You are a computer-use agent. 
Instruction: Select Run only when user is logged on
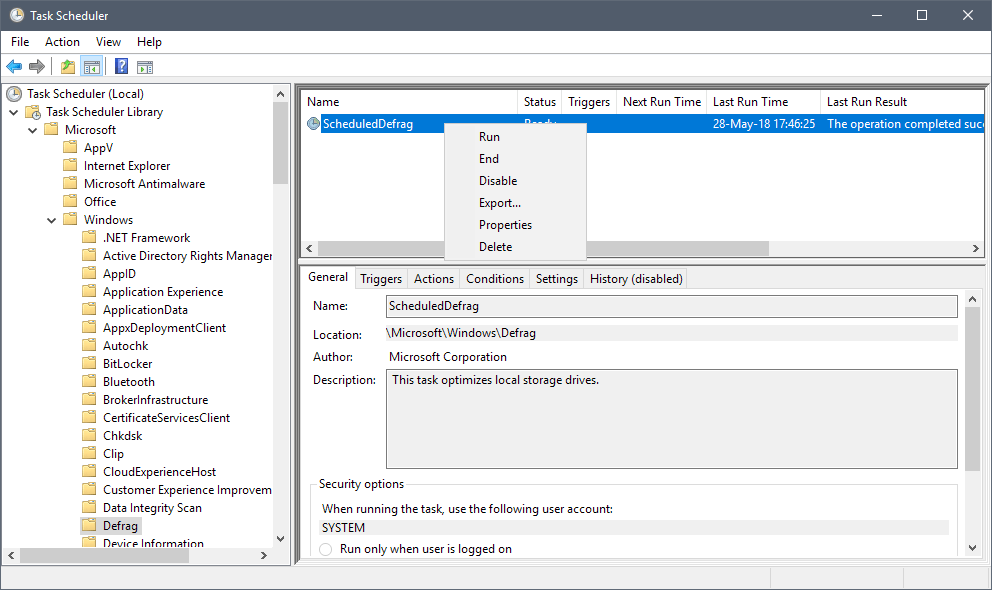click(x=326, y=549)
